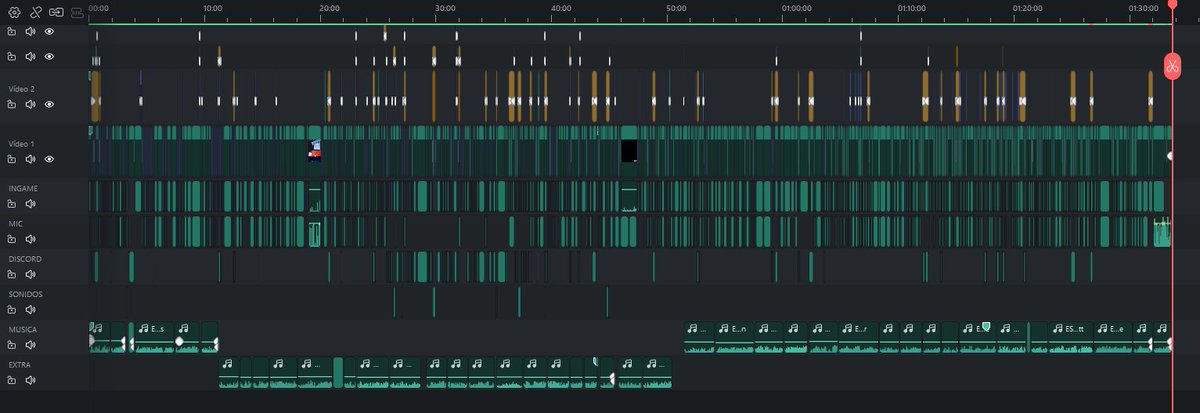Click the shield marker on MUSICA clip
Viewport: 1200px width, 413px height.
pos(986,327)
